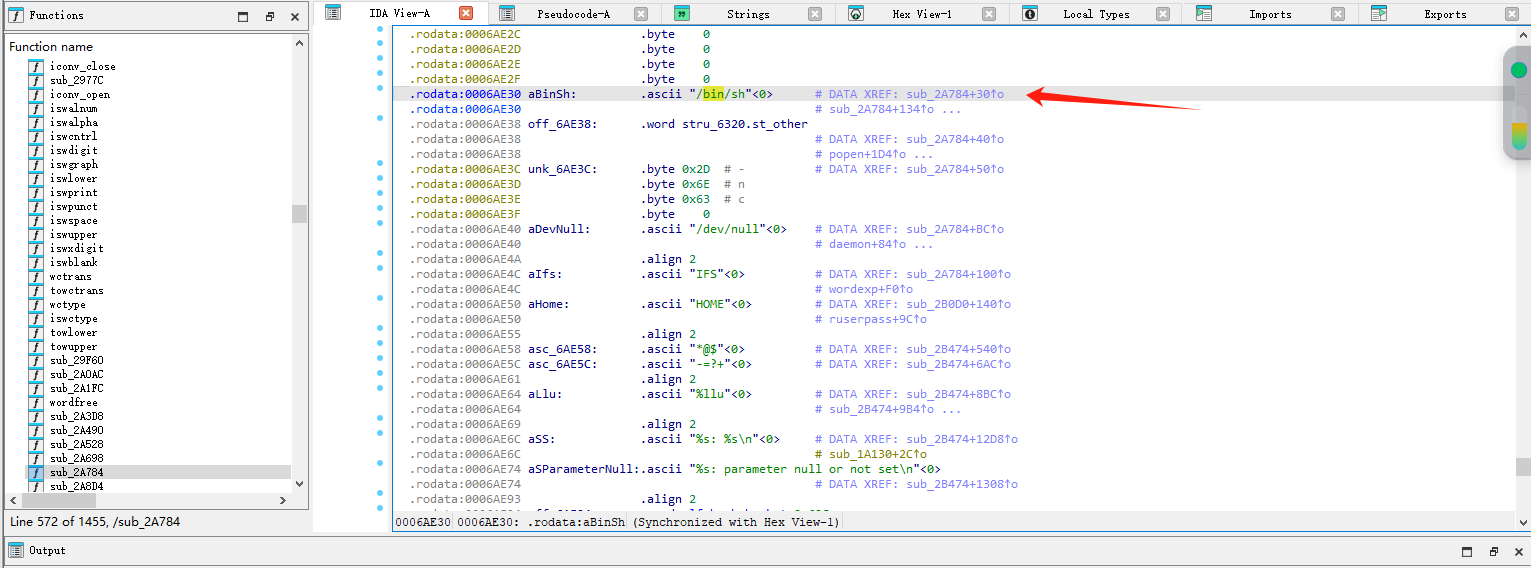Click the Hex View-1 tab icon
This screenshot has width=1531, height=568.
tap(856, 14)
